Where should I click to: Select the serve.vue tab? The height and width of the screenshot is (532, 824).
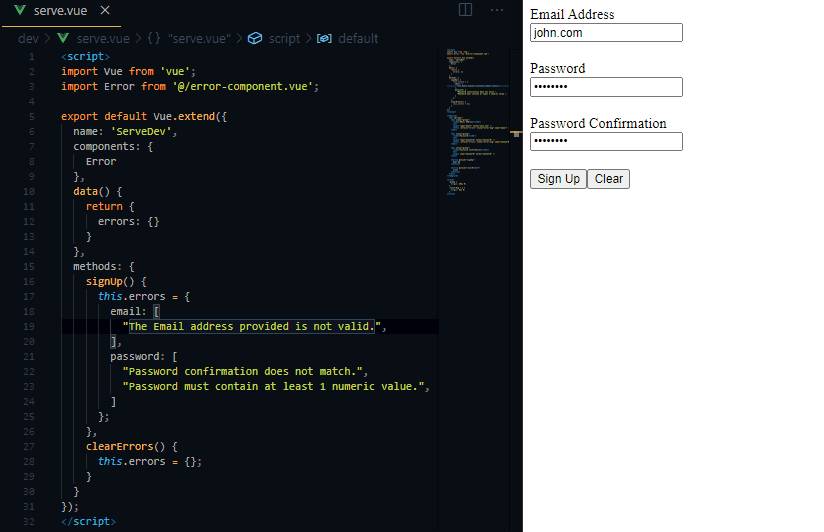click(61, 12)
